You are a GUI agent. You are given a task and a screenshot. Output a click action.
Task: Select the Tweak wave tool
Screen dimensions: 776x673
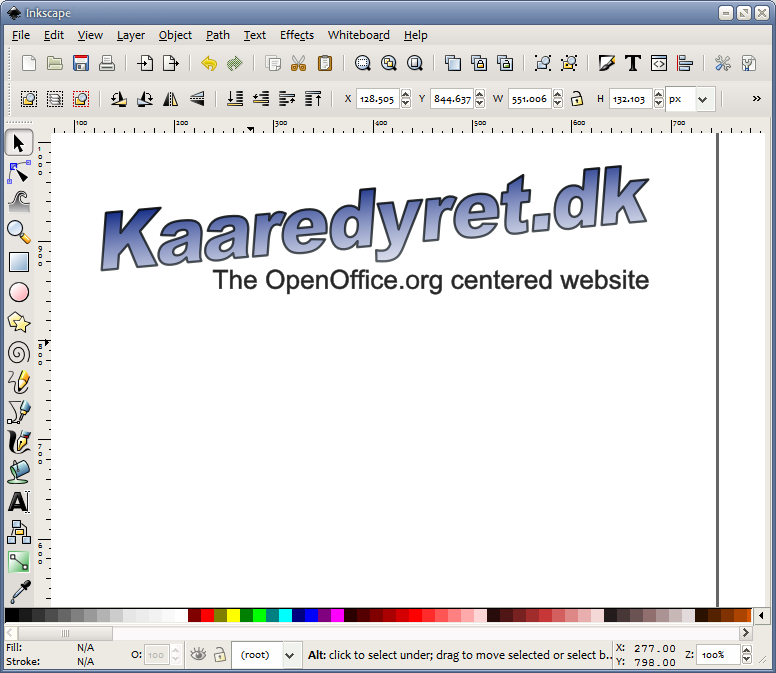[x=19, y=202]
